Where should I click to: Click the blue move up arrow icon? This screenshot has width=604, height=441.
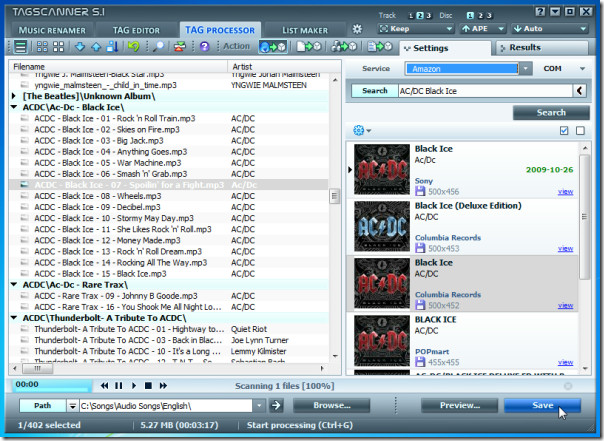coord(96,47)
